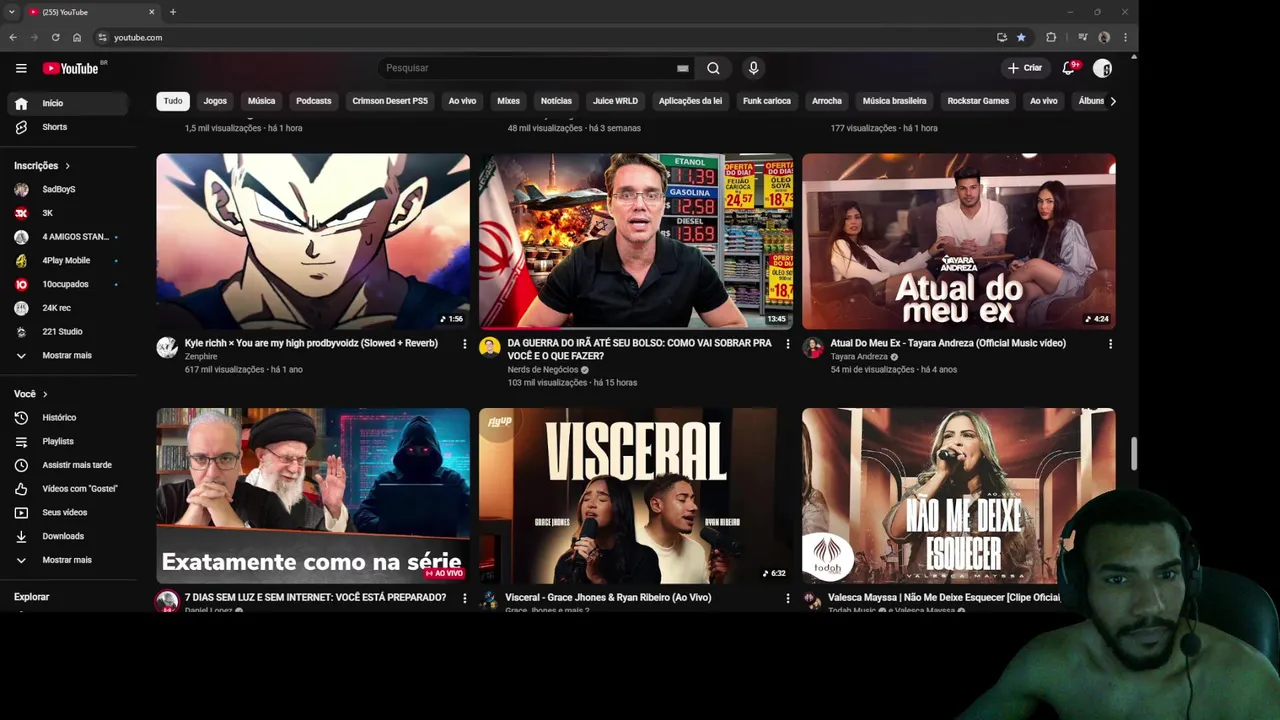
Task: Play the Nerds de Negócios thumbnail
Action: [x=636, y=241]
